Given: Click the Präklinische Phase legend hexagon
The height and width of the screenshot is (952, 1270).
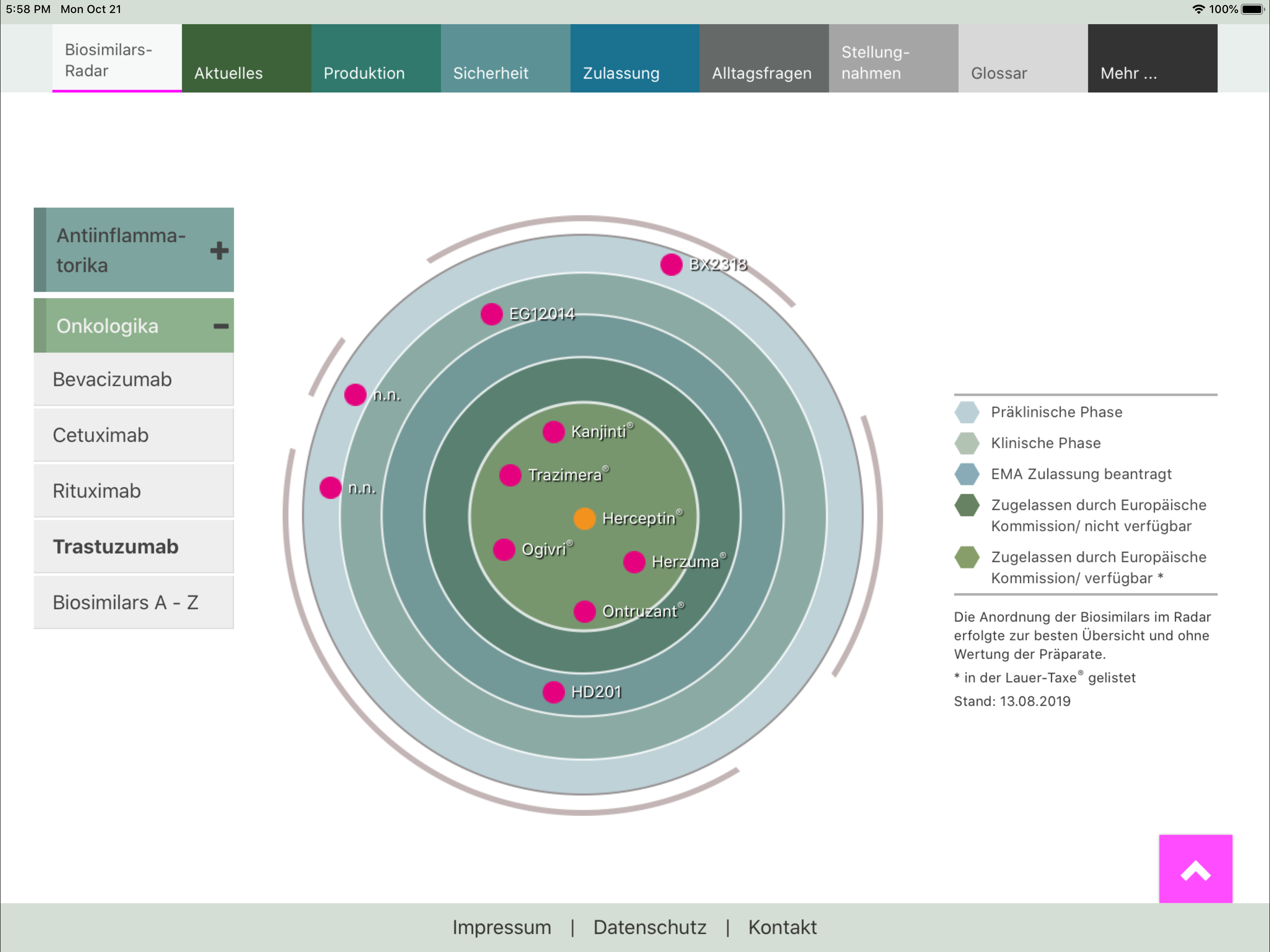Looking at the screenshot, I should 967,412.
